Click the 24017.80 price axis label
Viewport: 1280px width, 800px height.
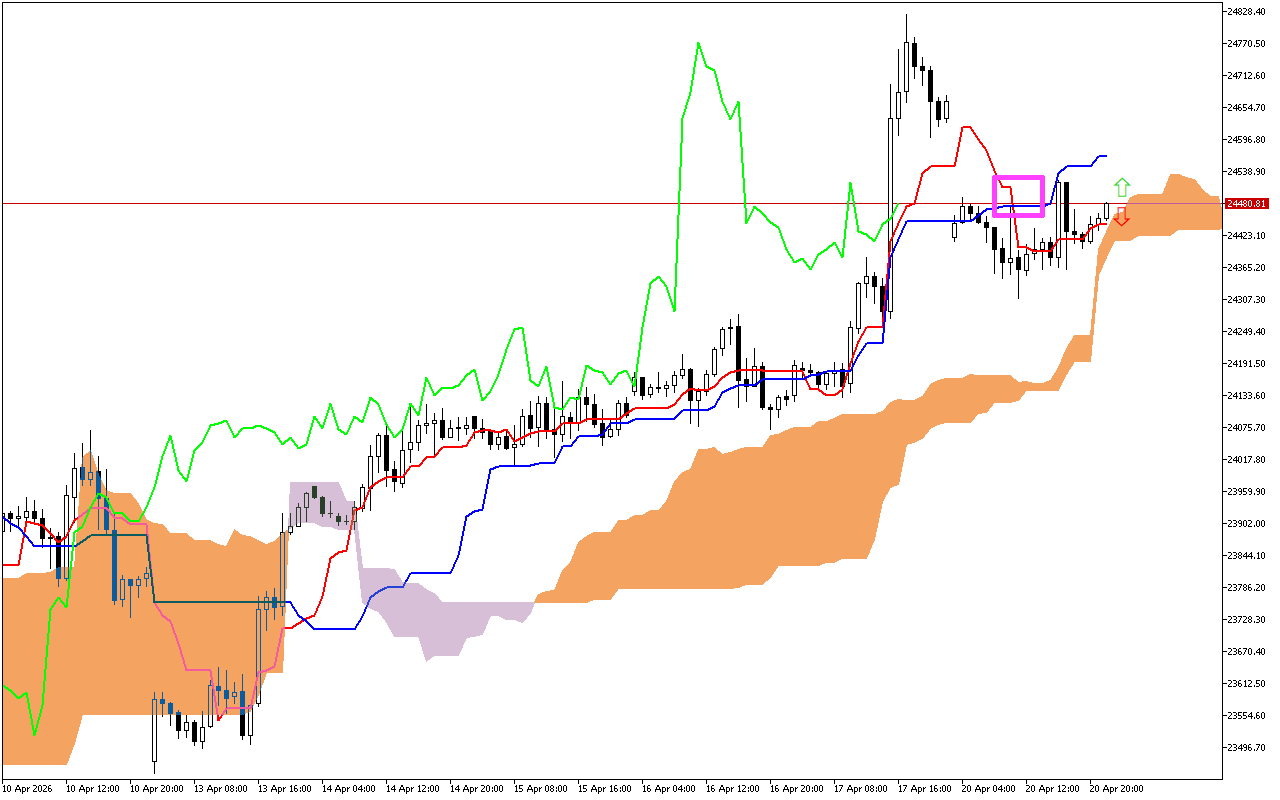[x=1246, y=459]
